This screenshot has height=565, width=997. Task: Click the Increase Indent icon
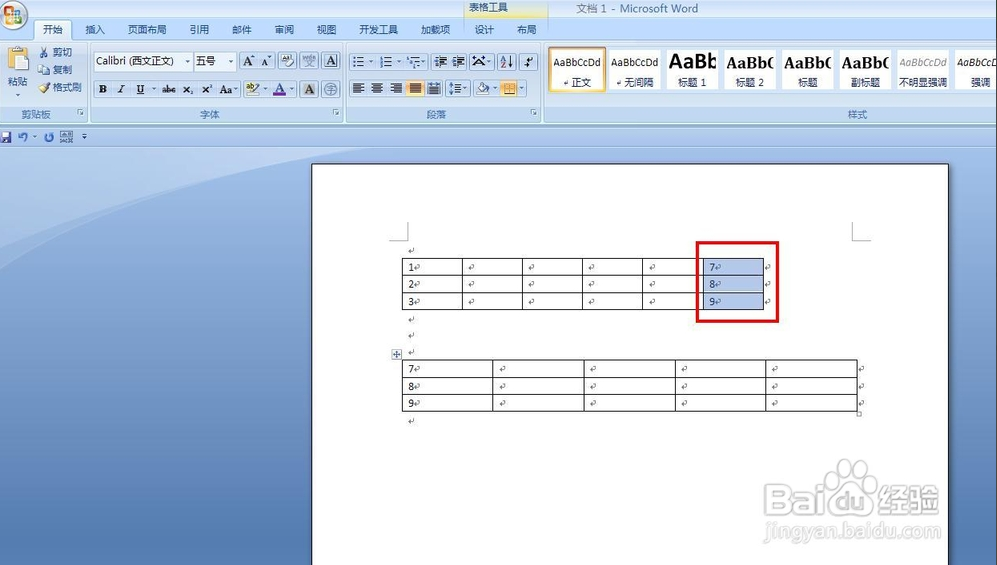pos(458,62)
